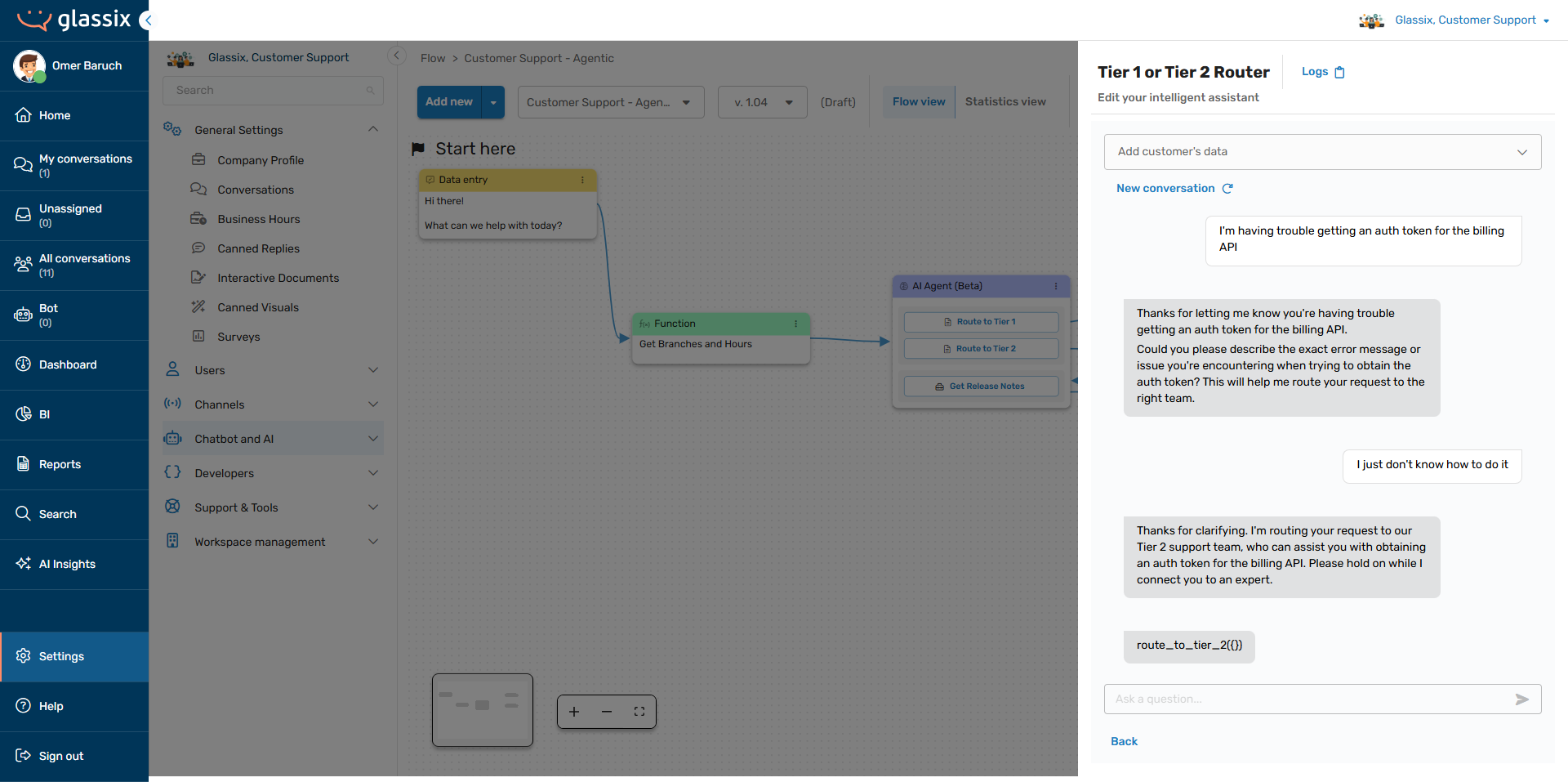The image size is (1568, 782).
Task: Click the New conversation refresh icon
Action: [1227, 188]
